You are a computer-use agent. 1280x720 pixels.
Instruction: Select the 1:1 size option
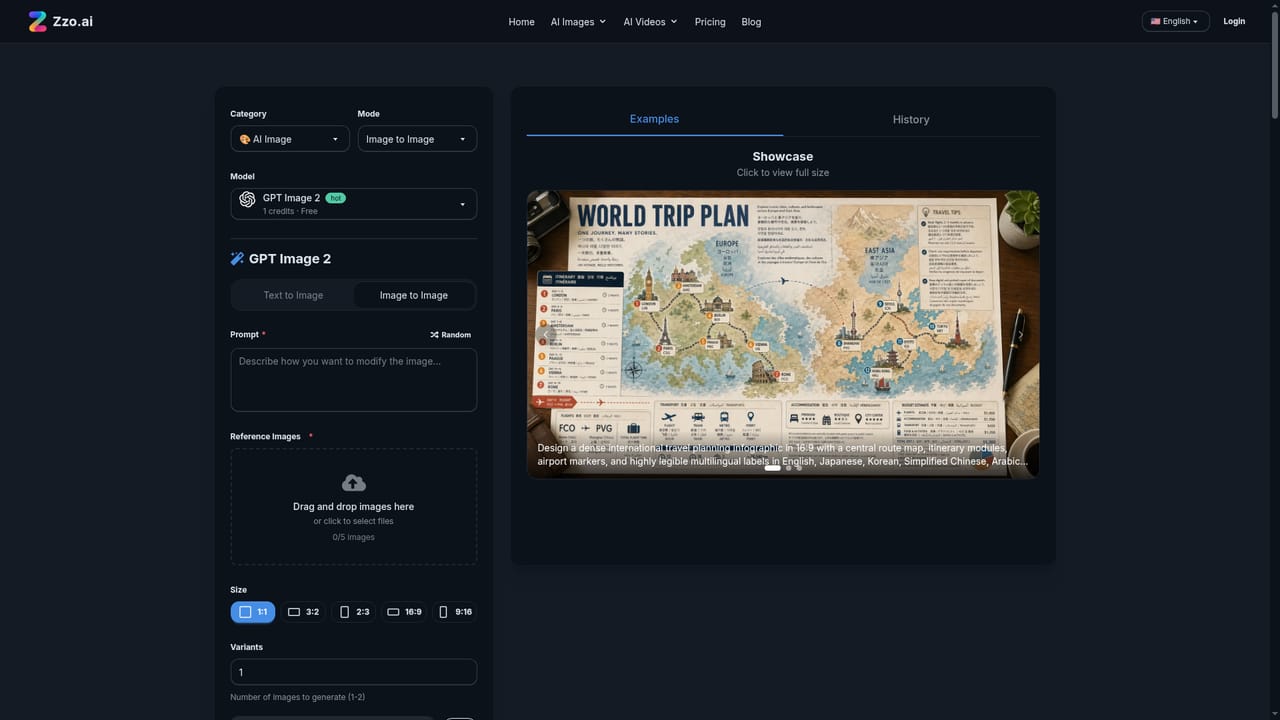pos(253,612)
